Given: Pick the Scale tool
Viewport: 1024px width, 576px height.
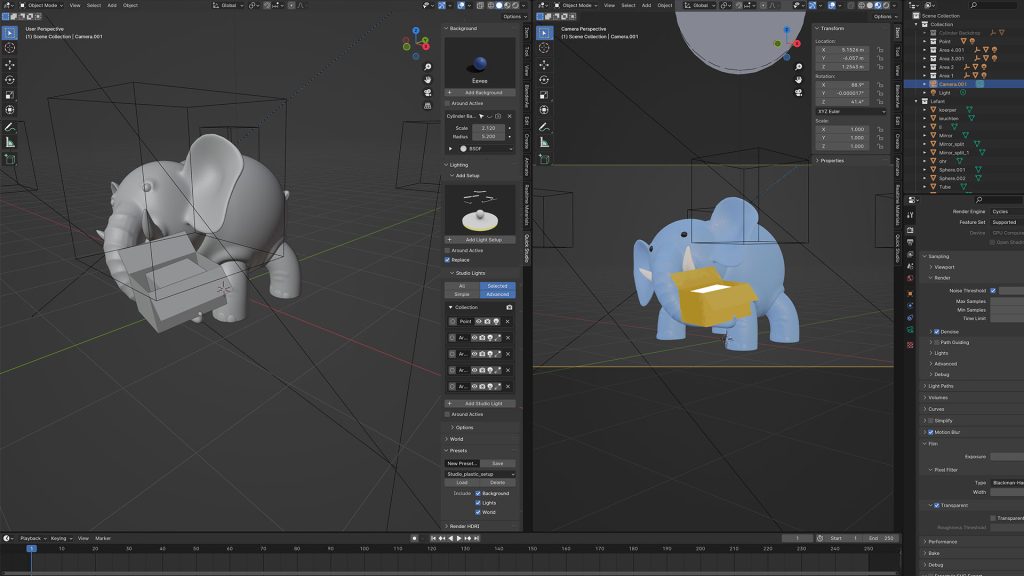Looking at the screenshot, I should (10, 94).
